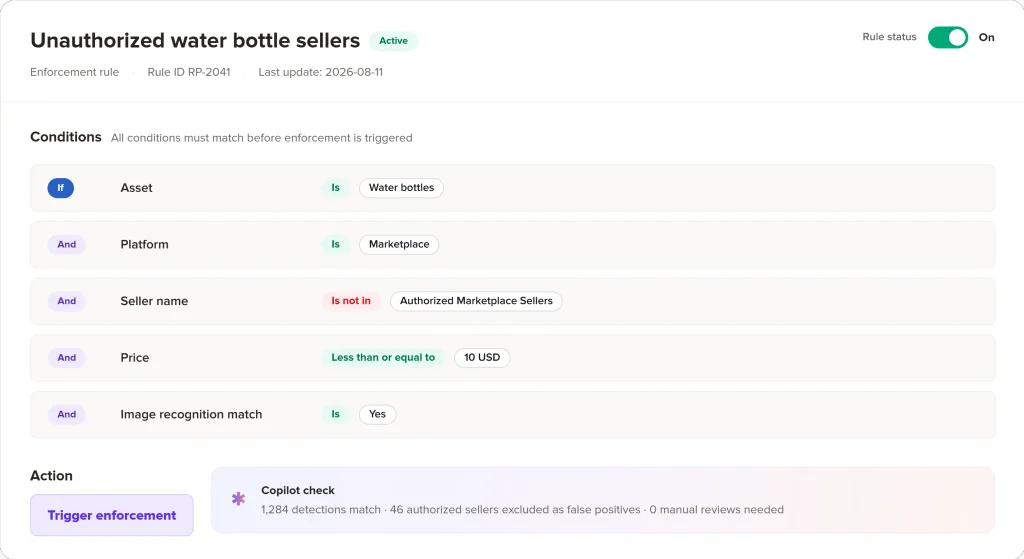Select the Platform condition field
This screenshot has width=1024, height=559.
pyautogui.click(x=144, y=244)
